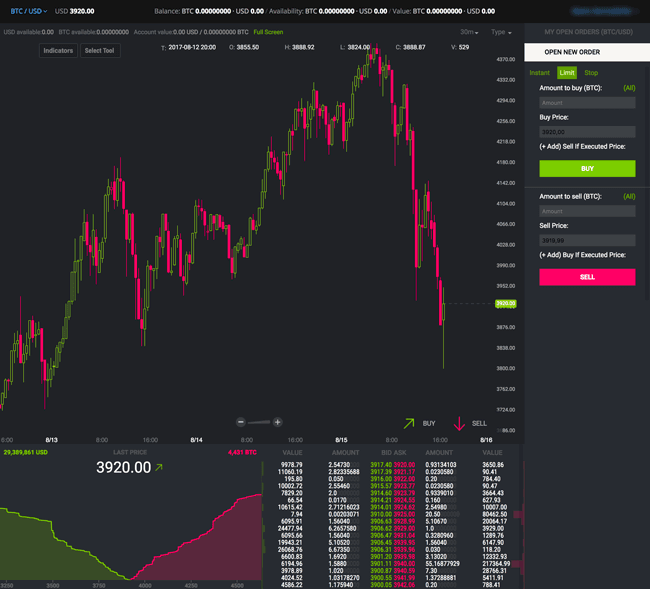Click the last price up-arrow icon

[x=158, y=467]
